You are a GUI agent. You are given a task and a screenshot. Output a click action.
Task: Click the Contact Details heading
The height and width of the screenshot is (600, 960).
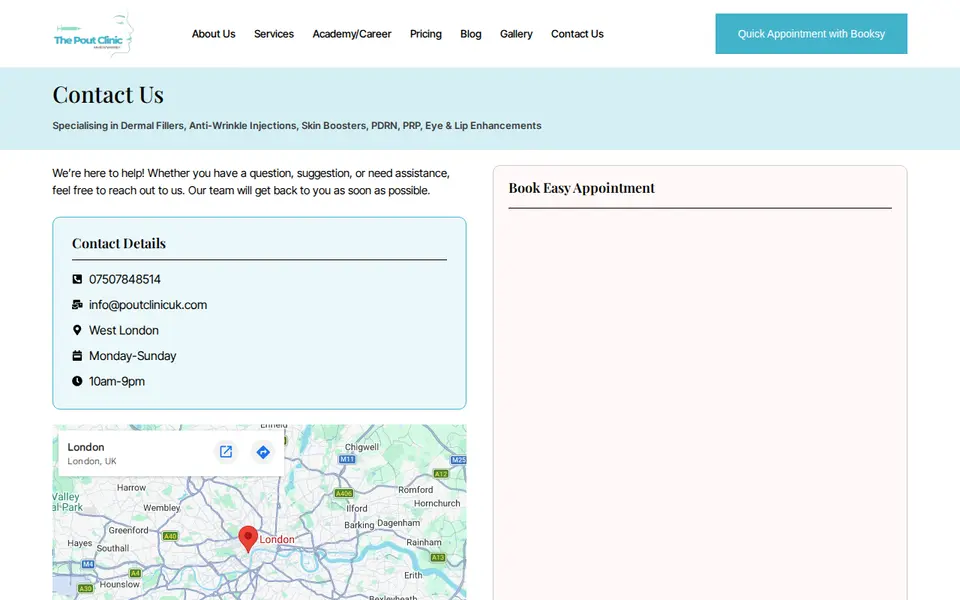click(119, 243)
